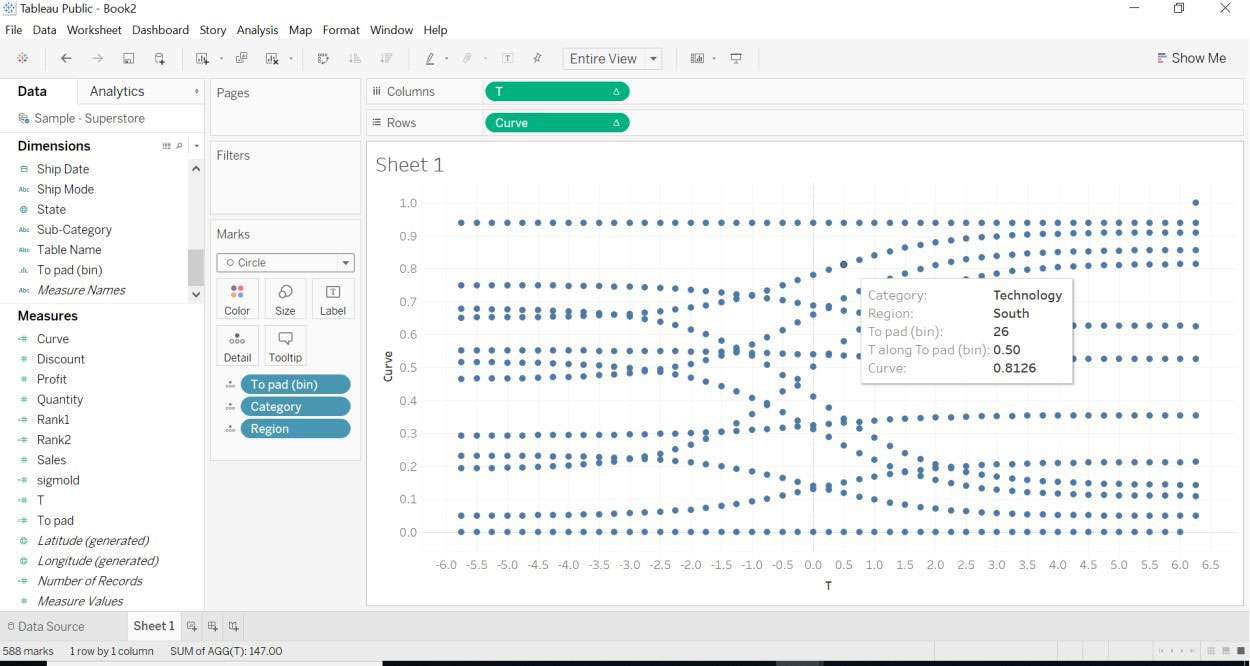Image resolution: width=1250 pixels, height=666 pixels.
Task: Open show/hide cards dropdown arrow
Action: pos(714,59)
